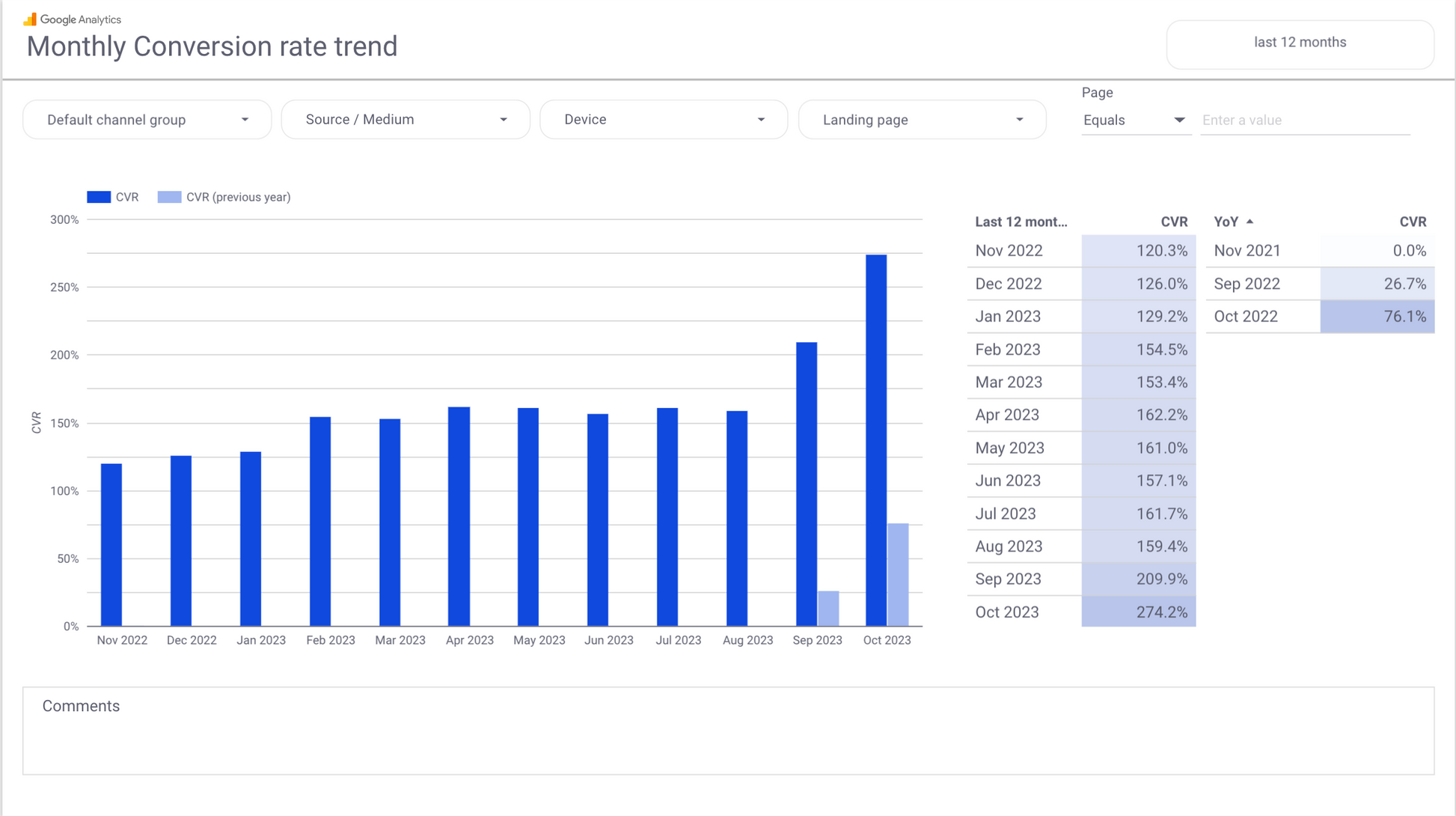
Task: Click the Enter a value field
Action: click(1304, 121)
